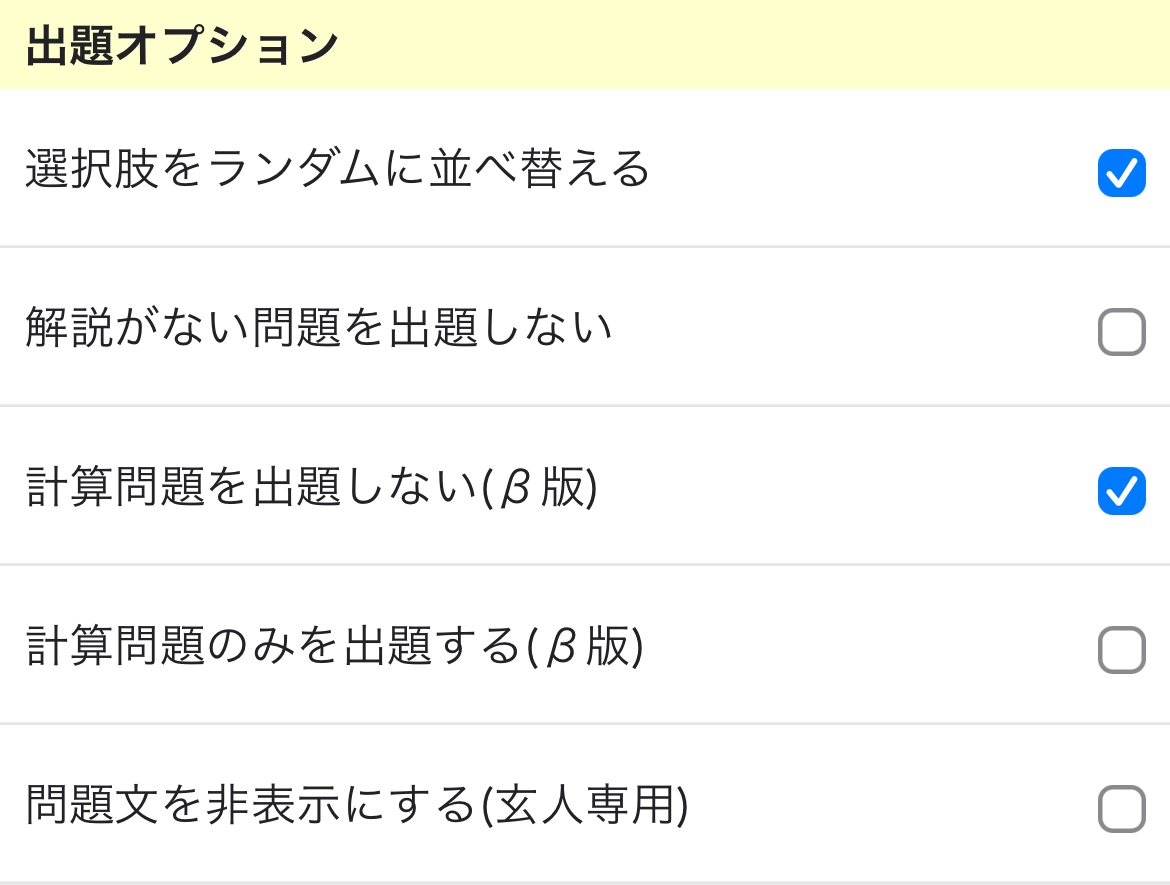Enable 解説がない問題を出題しない checkbox

pos(1121,331)
